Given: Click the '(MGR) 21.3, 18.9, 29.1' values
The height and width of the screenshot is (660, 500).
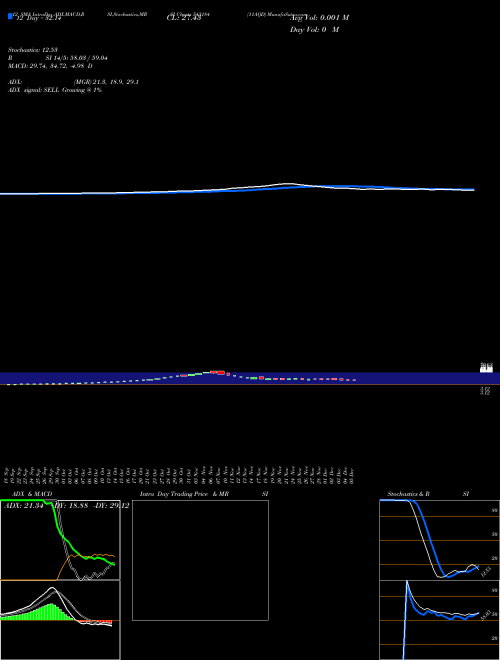Looking at the screenshot, I should pyautogui.click(x=106, y=82).
